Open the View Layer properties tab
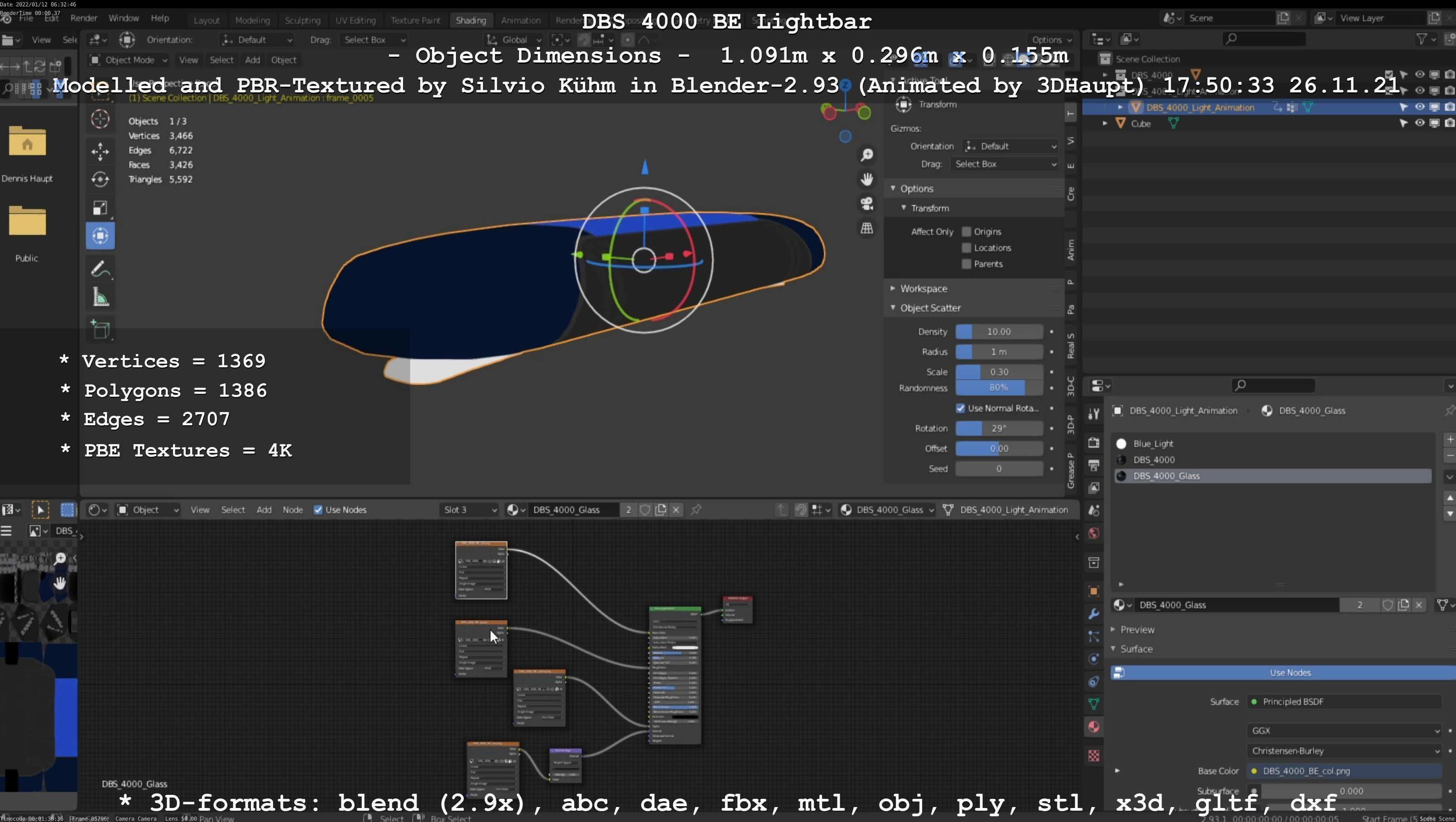This screenshot has width=1456, height=822. 1094,487
